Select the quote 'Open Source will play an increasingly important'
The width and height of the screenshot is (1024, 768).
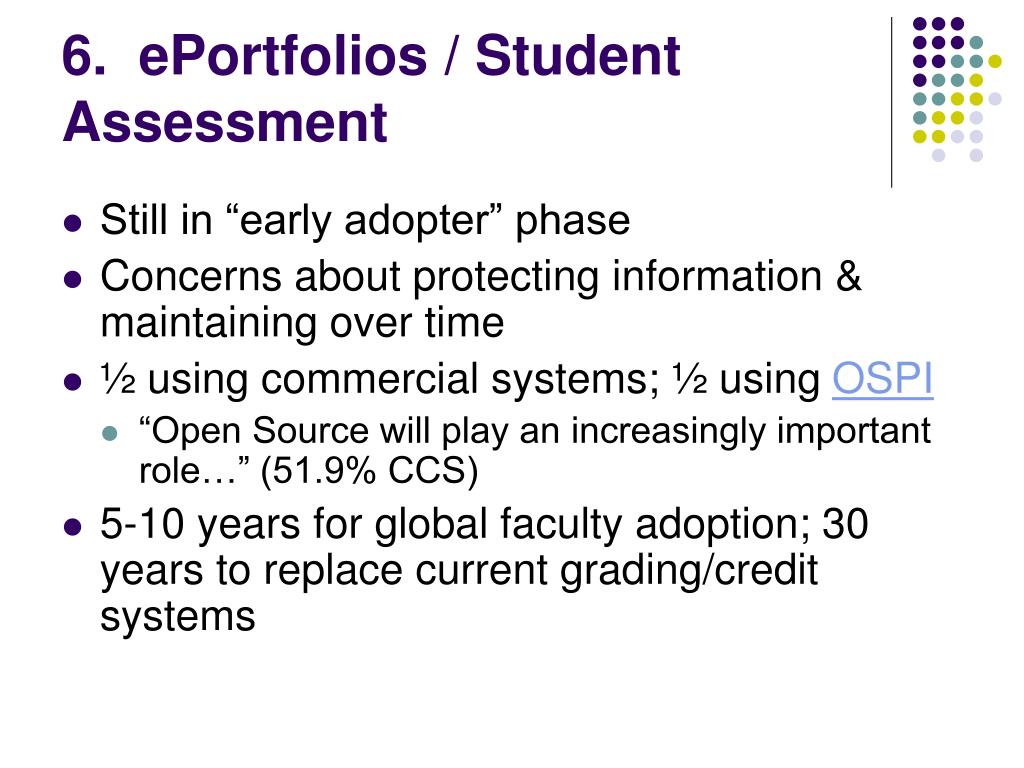[x=535, y=431]
